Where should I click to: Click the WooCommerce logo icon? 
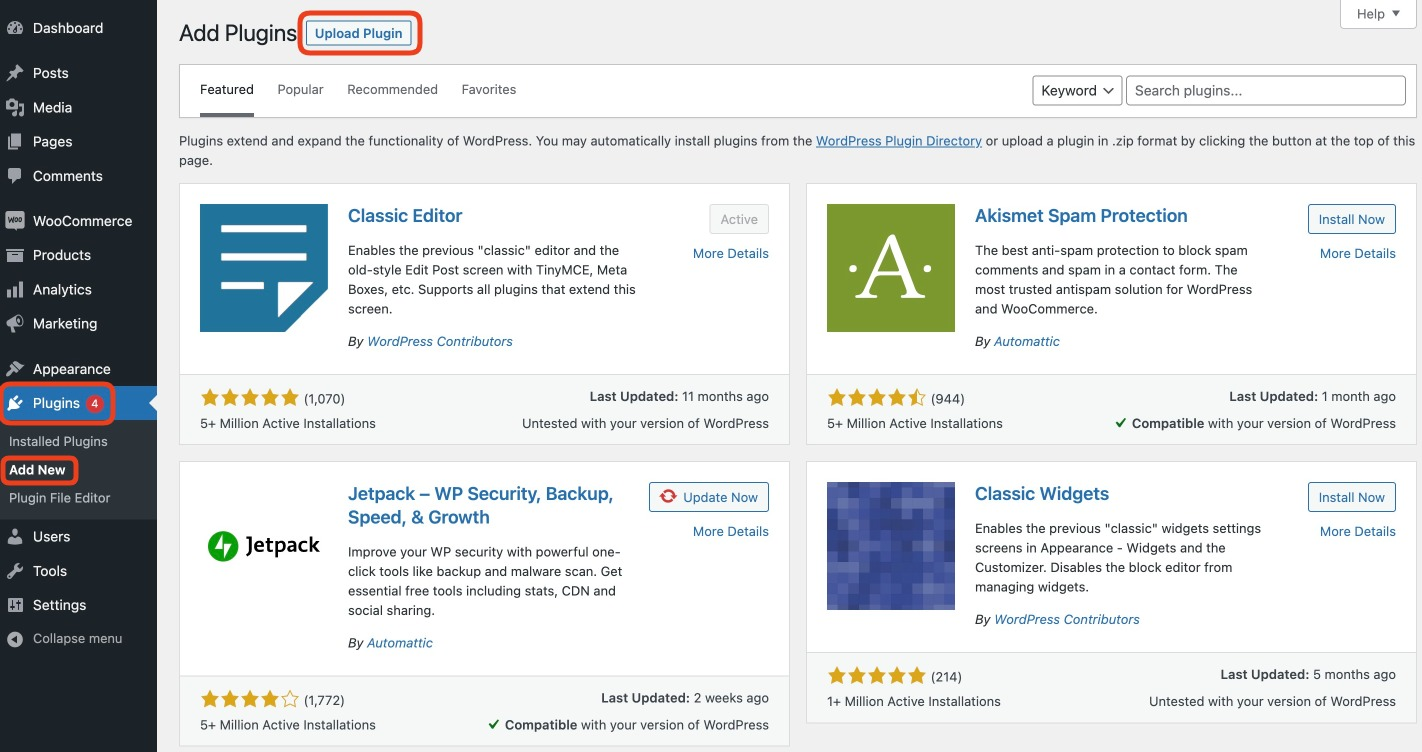(15, 221)
